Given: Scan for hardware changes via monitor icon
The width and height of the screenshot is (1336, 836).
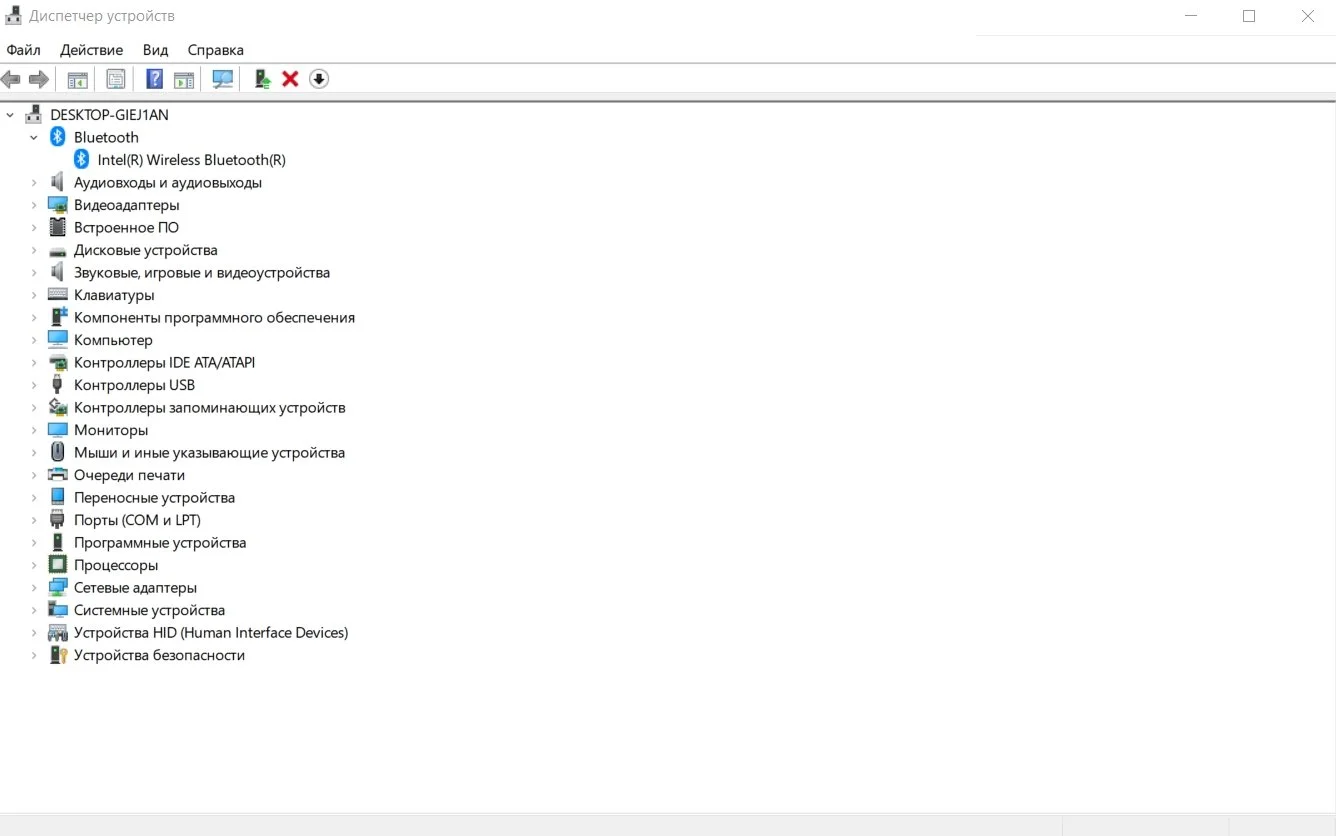Looking at the screenshot, I should point(223,79).
